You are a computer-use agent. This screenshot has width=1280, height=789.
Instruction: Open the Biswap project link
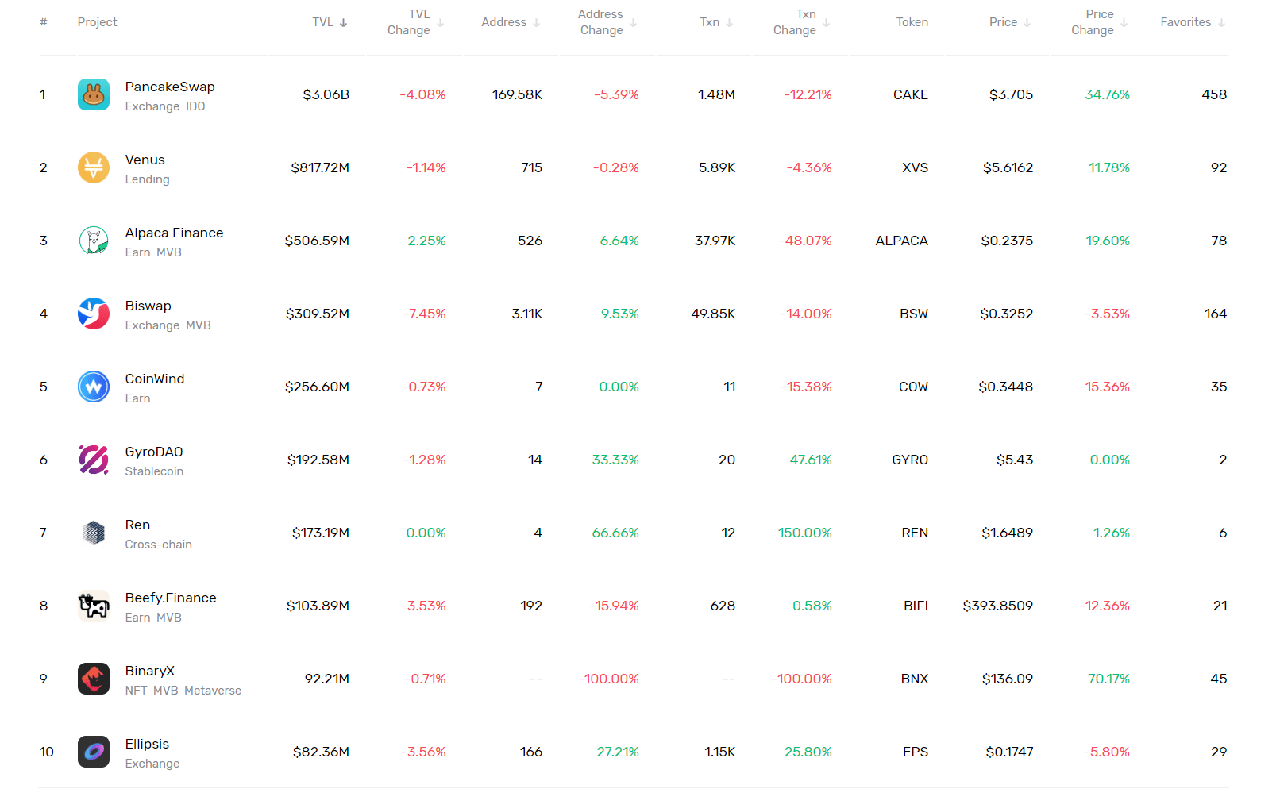pyautogui.click(x=148, y=306)
